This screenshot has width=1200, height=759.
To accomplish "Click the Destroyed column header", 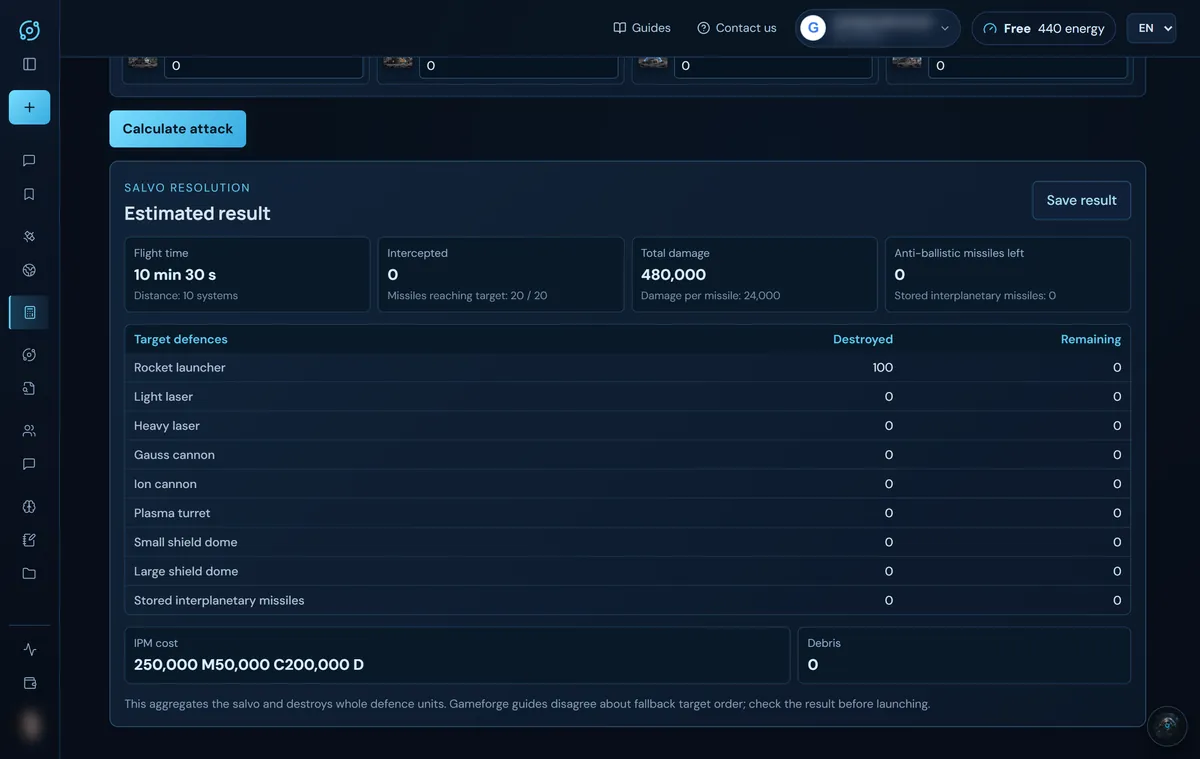I will click(863, 339).
